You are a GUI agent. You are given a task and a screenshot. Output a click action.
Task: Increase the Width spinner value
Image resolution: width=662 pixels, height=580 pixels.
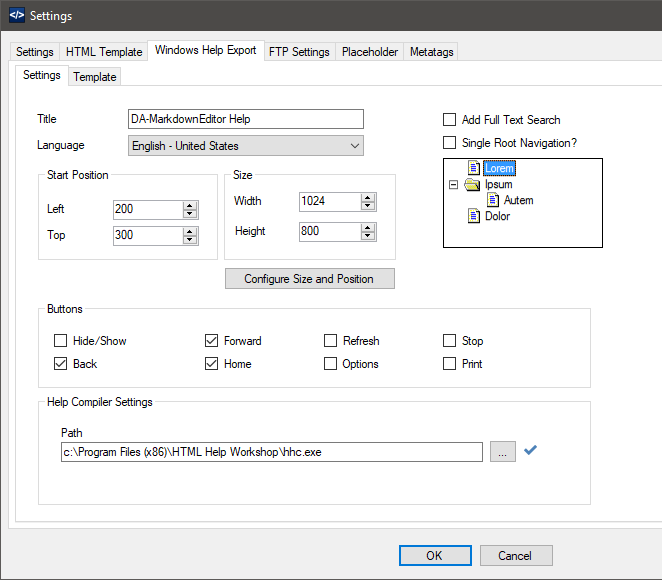[368, 198]
